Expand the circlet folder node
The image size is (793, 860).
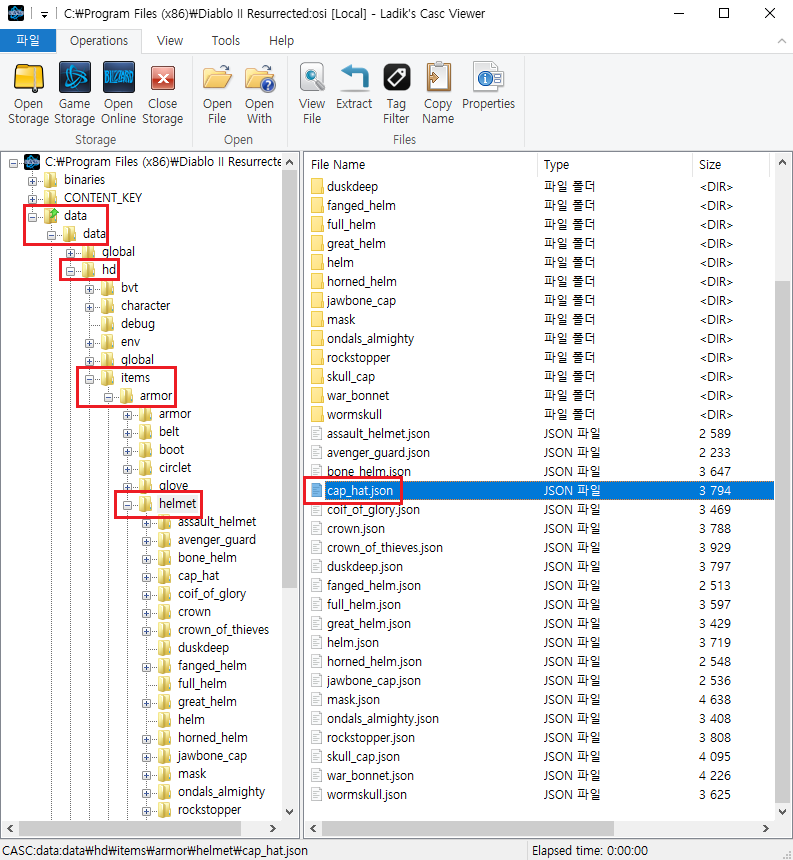click(x=127, y=469)
